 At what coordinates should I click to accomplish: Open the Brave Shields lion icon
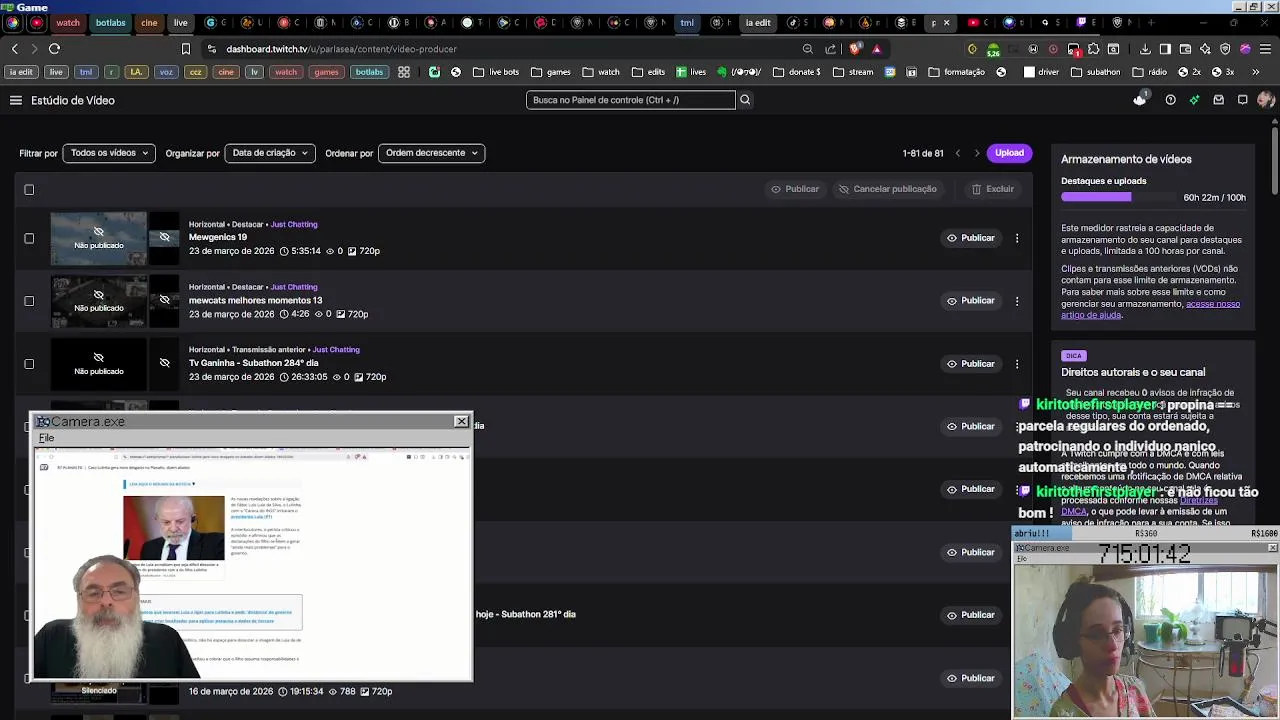pyautogui.click(x=854, y=48)
